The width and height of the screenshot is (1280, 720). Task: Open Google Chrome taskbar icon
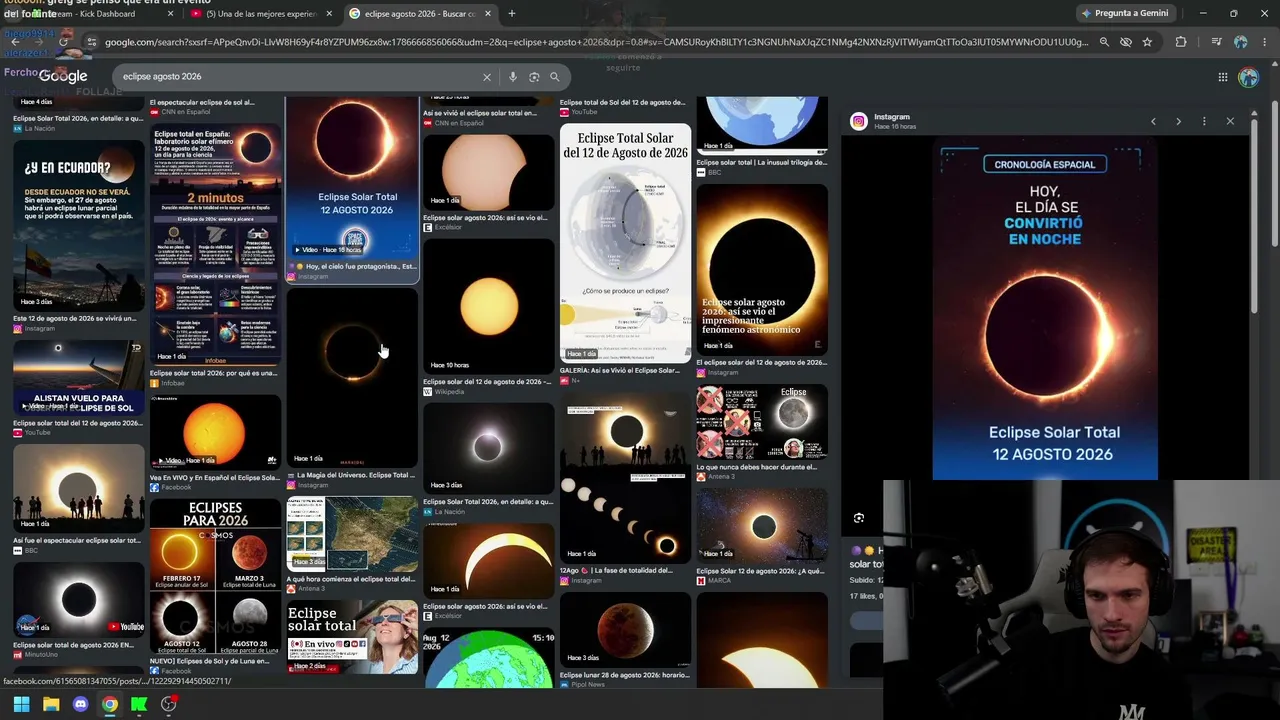pos(110,704)
